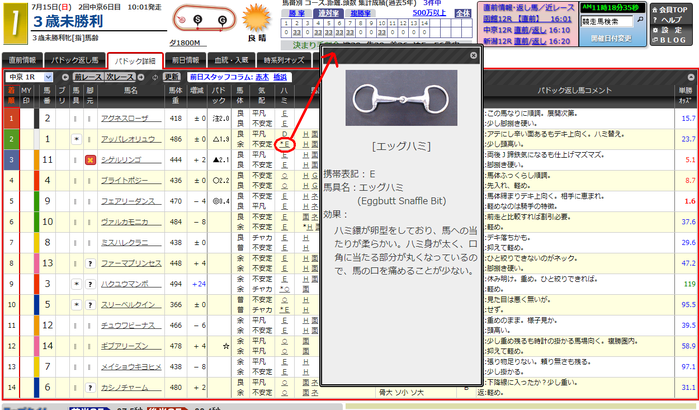Click the course layout map icon
The width and height of the screenshot is (699, 410).
coord(204,19)
